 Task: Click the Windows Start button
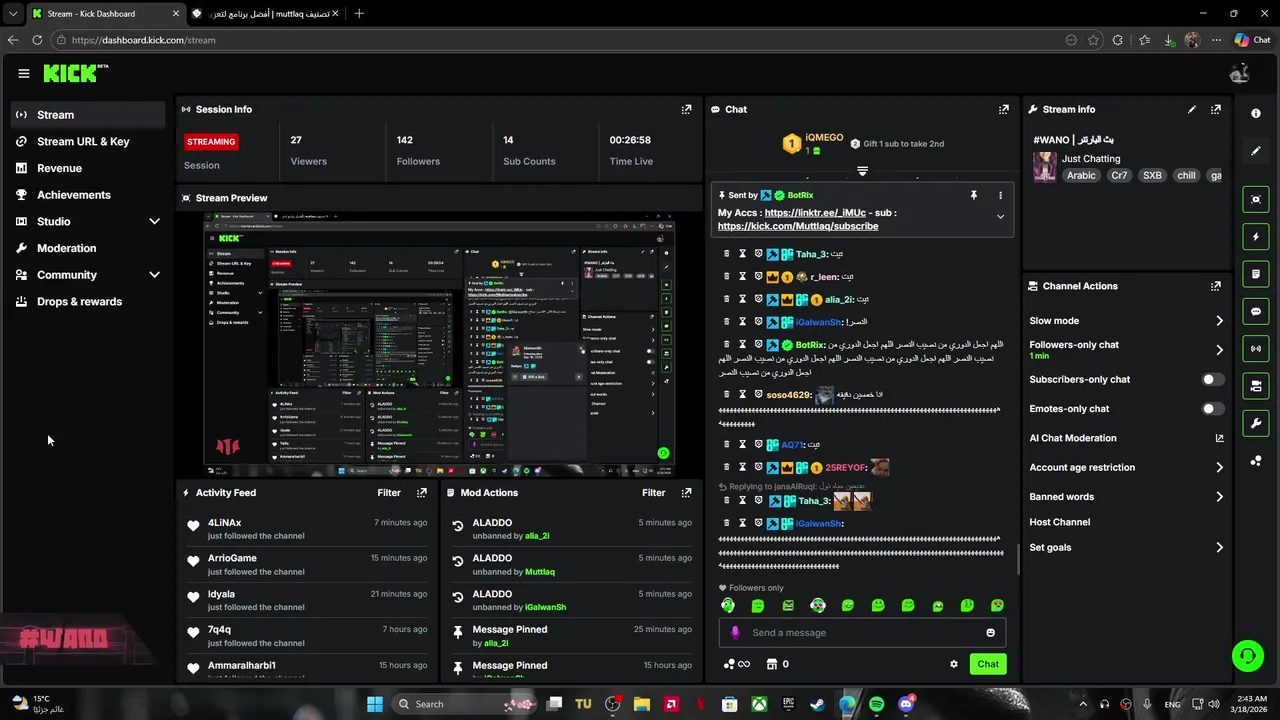pyautogui.click(x=374, y=704)
